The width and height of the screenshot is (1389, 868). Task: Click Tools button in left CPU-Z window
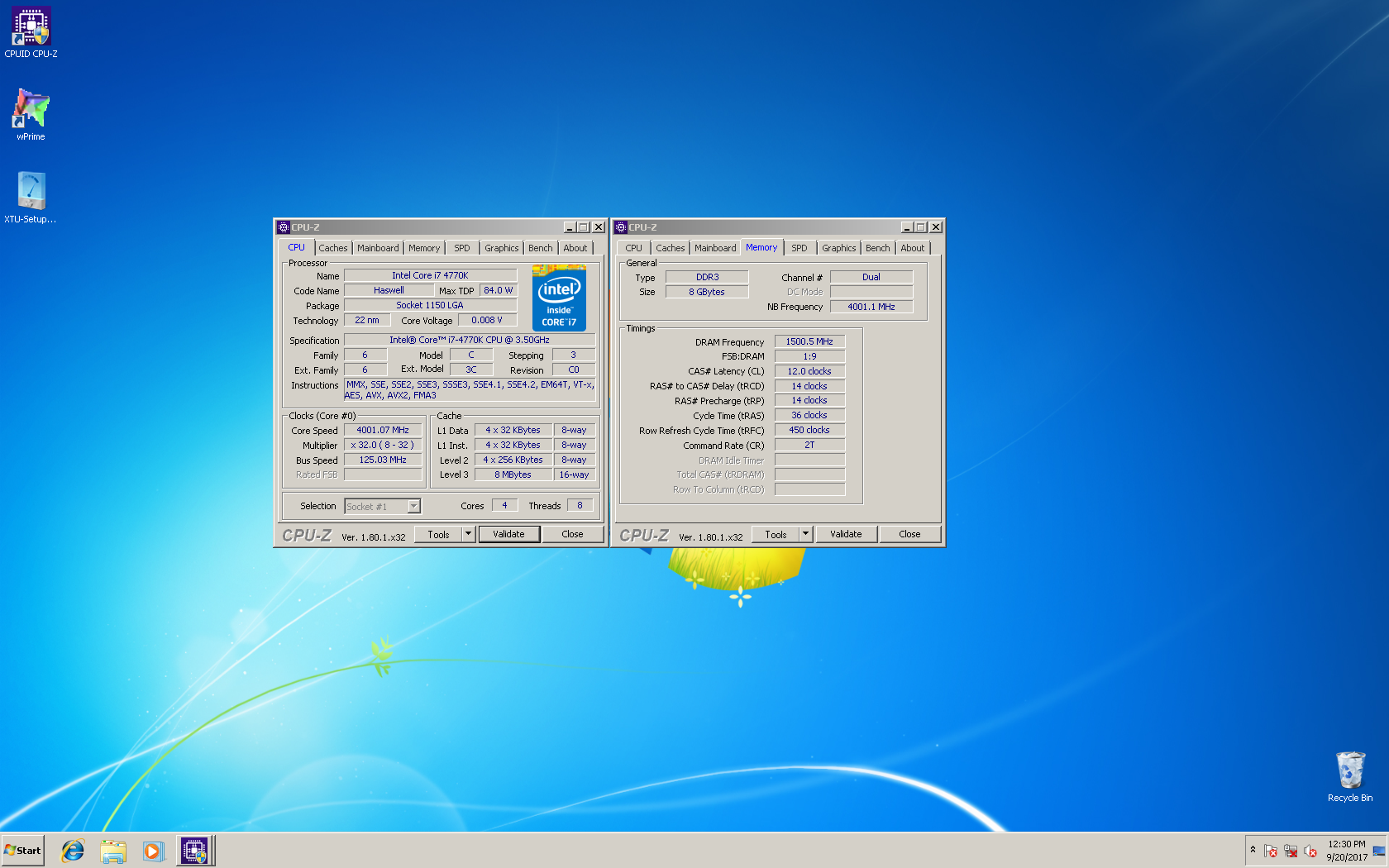438,535
